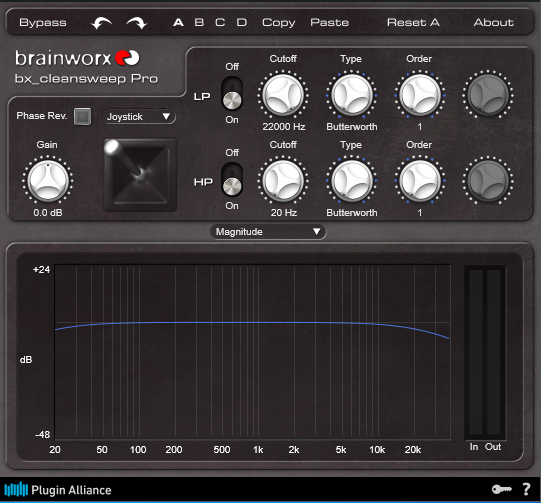Click the HP Type knob

352,180
